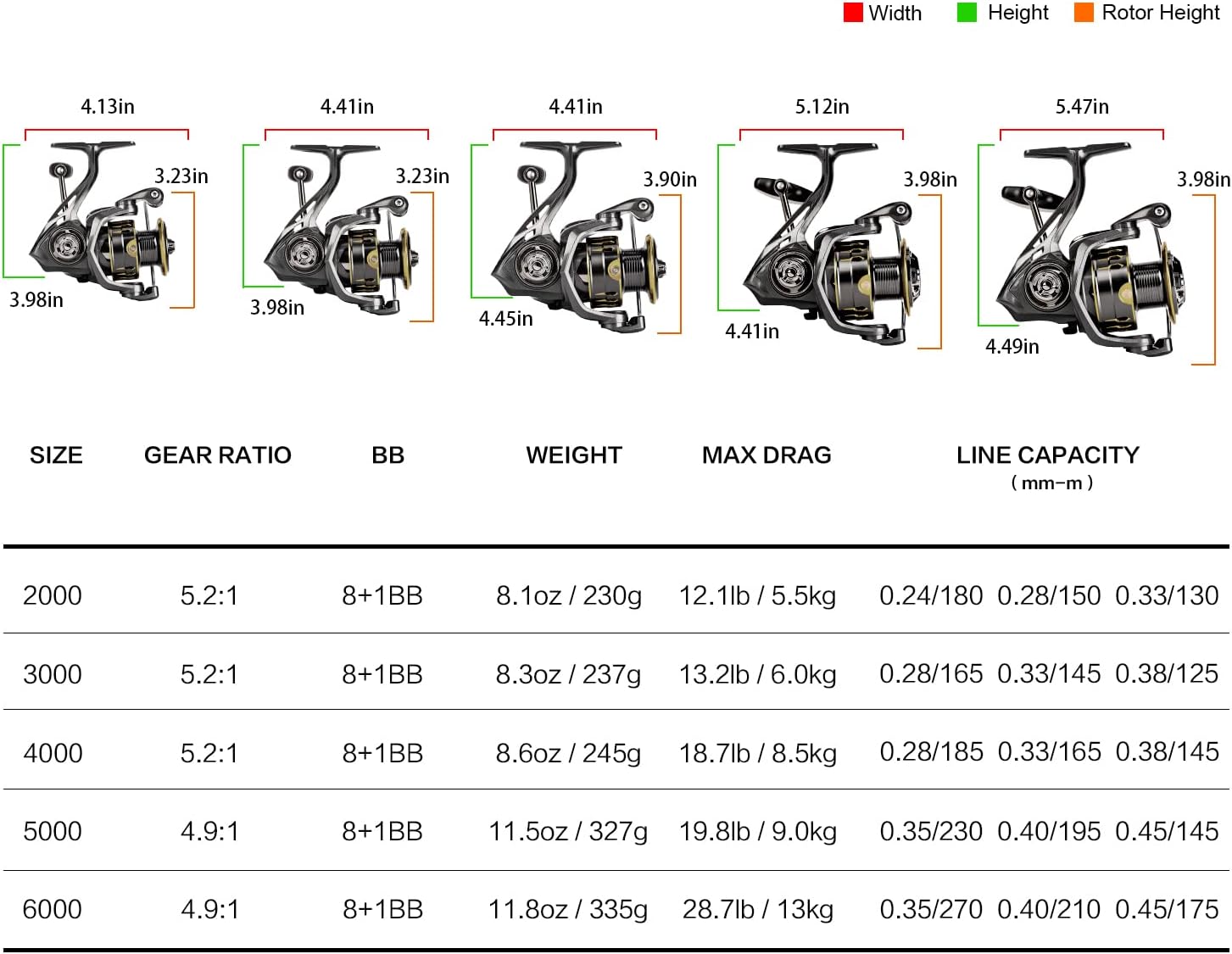Click the orange Rotor Height legend swatch
The image size is (1232, 954).
tap(1084, 13)
